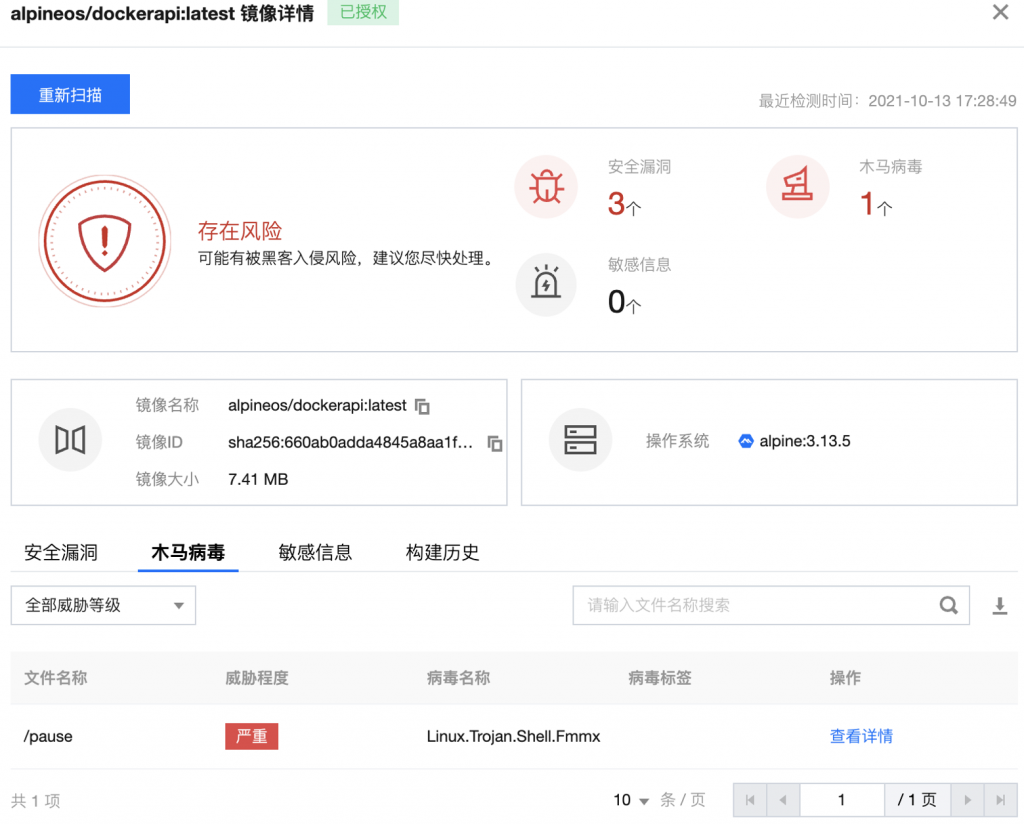Screen dimensions: 1024x824
Task: Click the 存在风险 risk status heading
Action: point(240,230)
